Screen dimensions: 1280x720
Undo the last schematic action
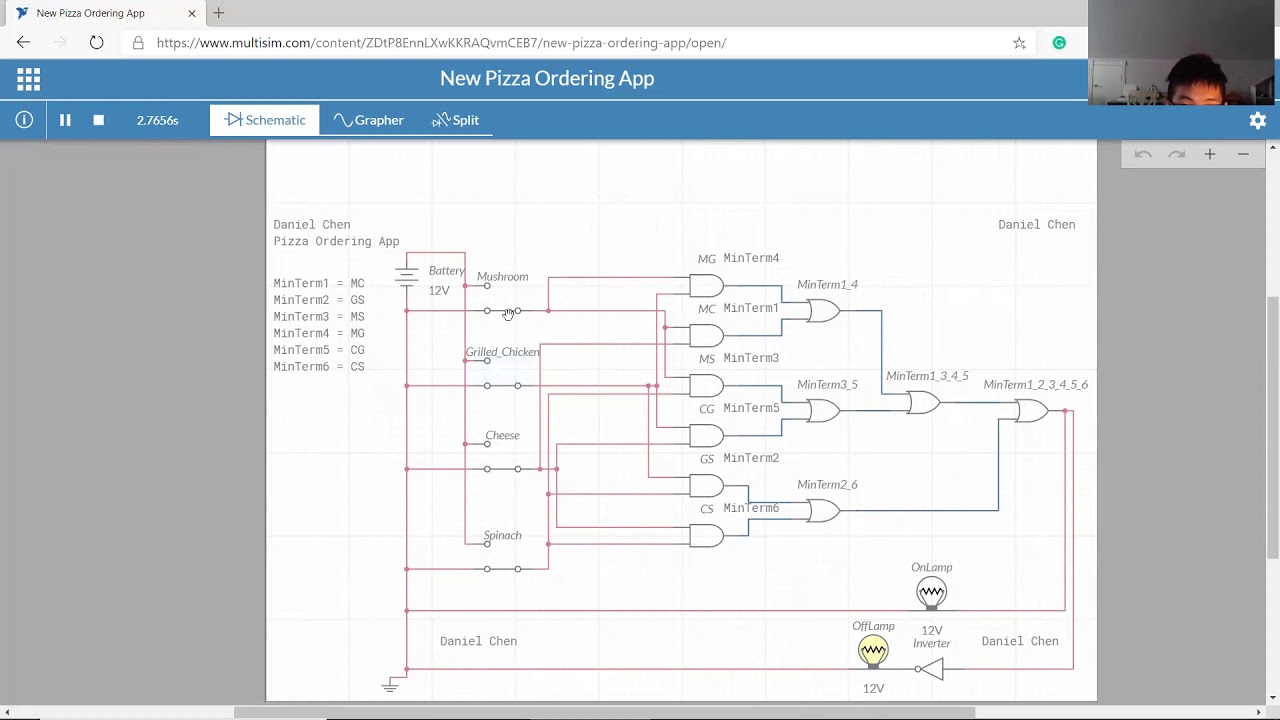coord(1143,154)
